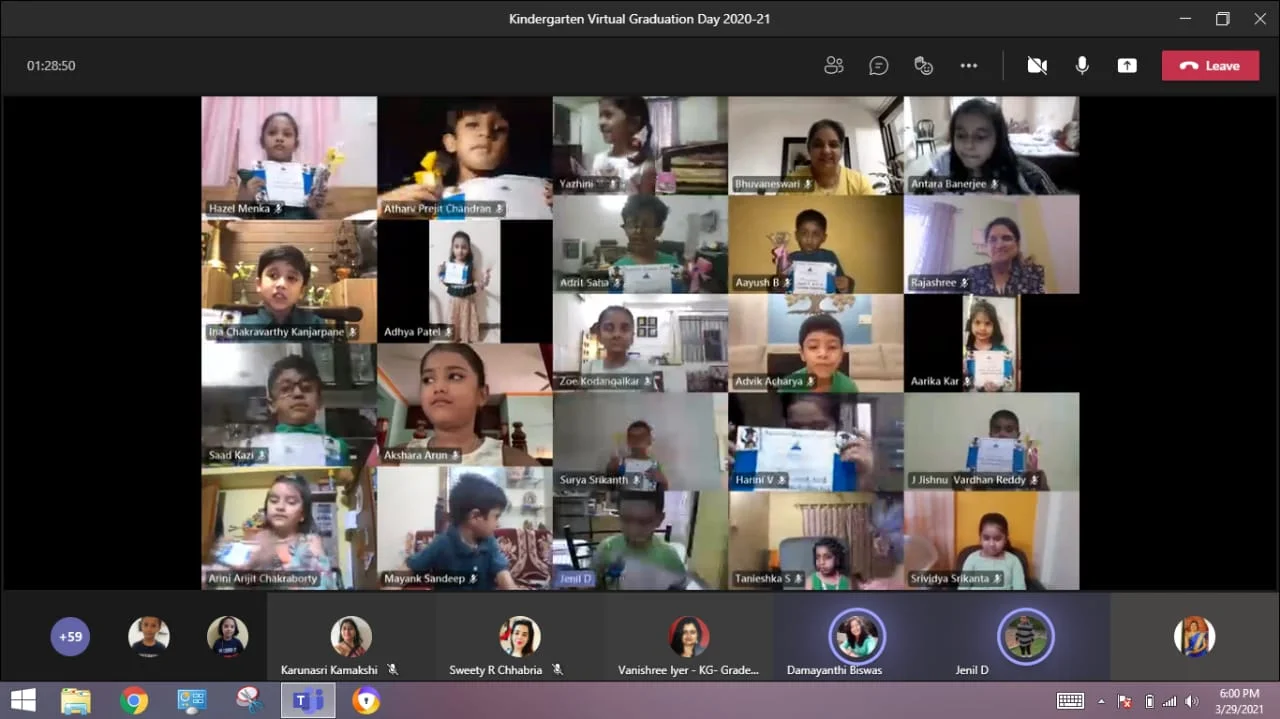Open the Windows Start menu
1280x719 pixels.
(x=22, y=700)
